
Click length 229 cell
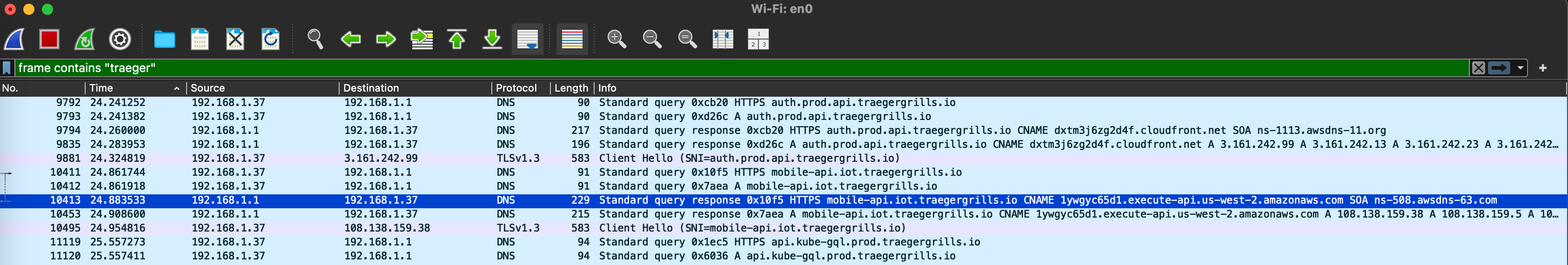point(580,200)
